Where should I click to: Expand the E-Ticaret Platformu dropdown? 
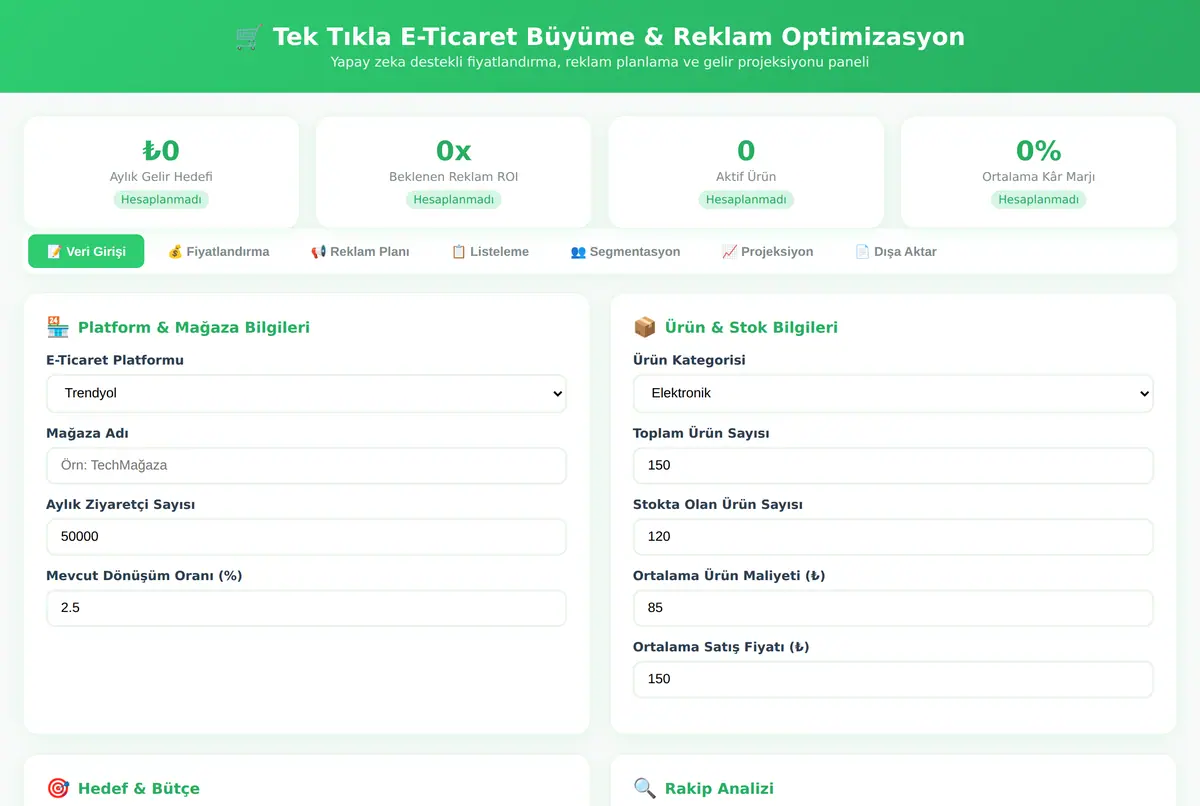(306, 393)
